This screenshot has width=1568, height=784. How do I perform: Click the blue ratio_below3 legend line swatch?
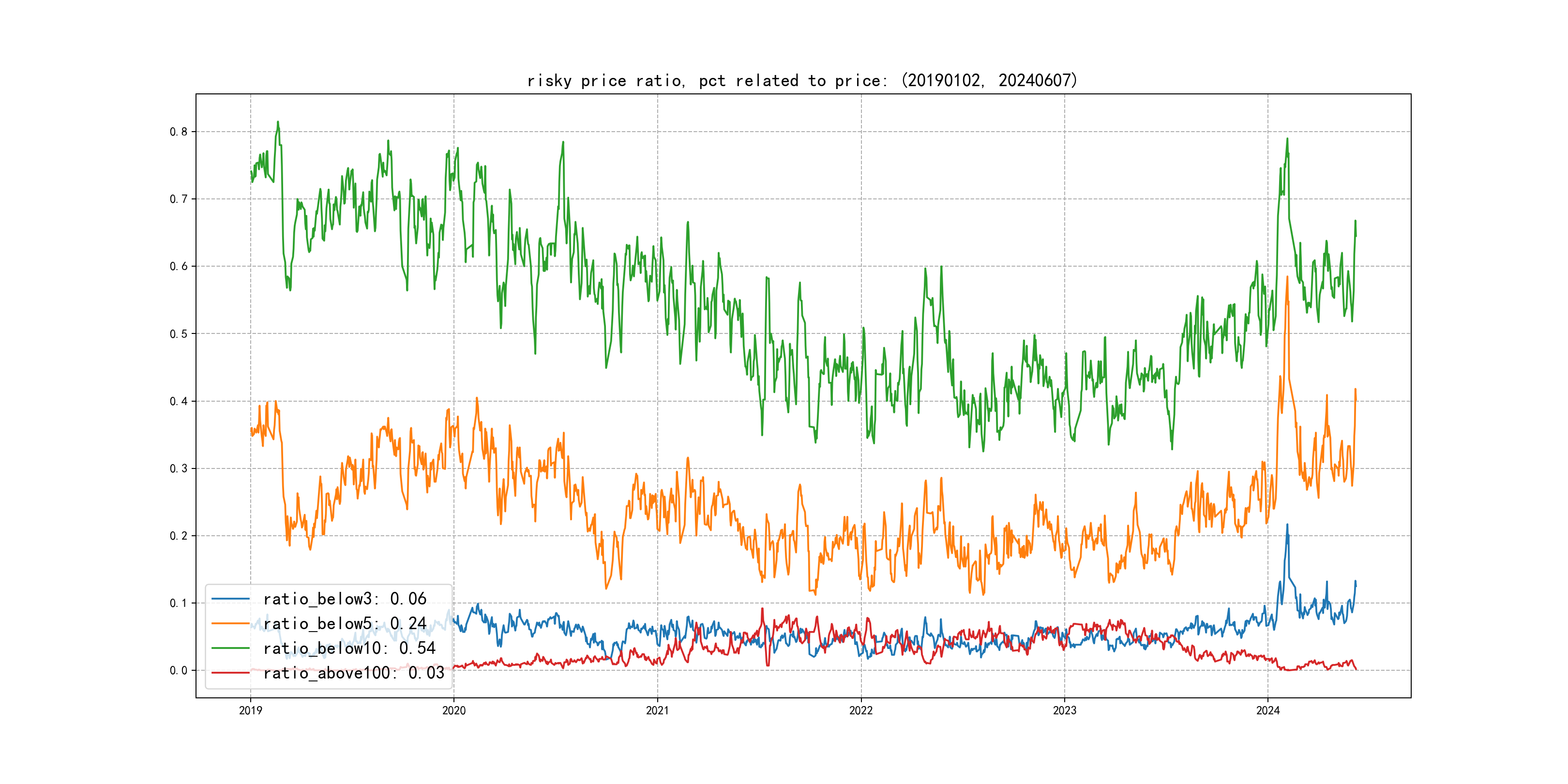[230, 599]
